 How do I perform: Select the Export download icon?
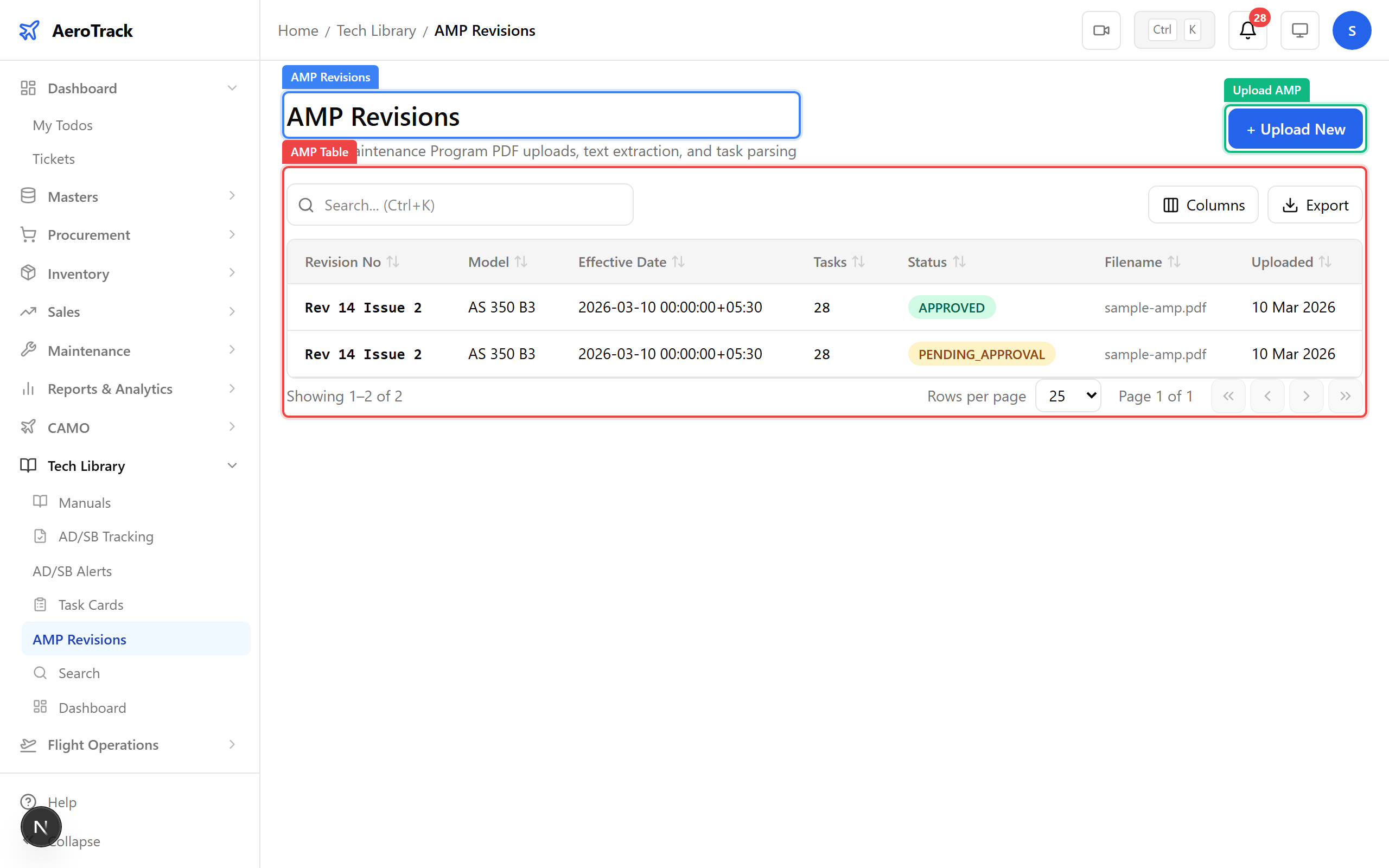(1291, 205)
